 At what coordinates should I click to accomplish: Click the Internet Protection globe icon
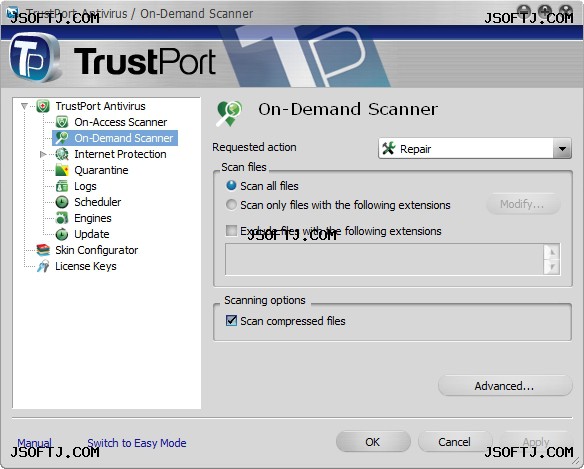62,154
